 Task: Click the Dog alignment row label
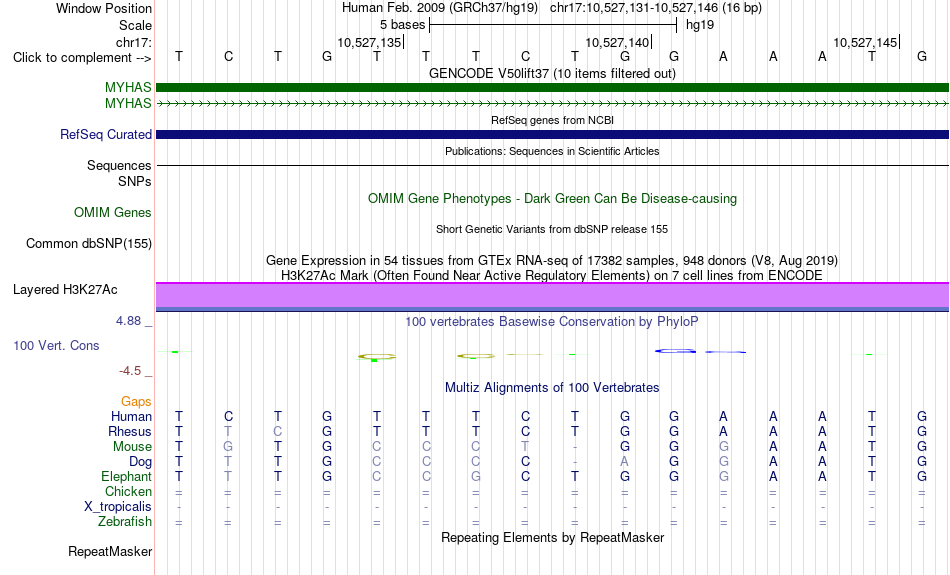pos(141,462)
